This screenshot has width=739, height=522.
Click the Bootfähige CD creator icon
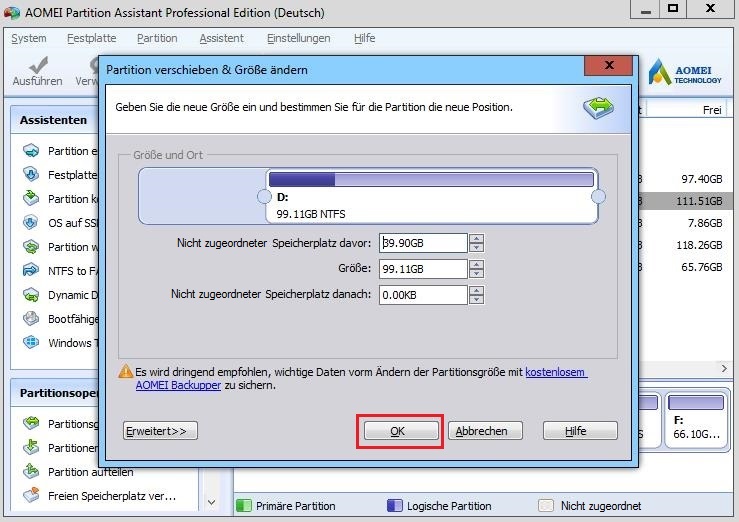[31, 319]
